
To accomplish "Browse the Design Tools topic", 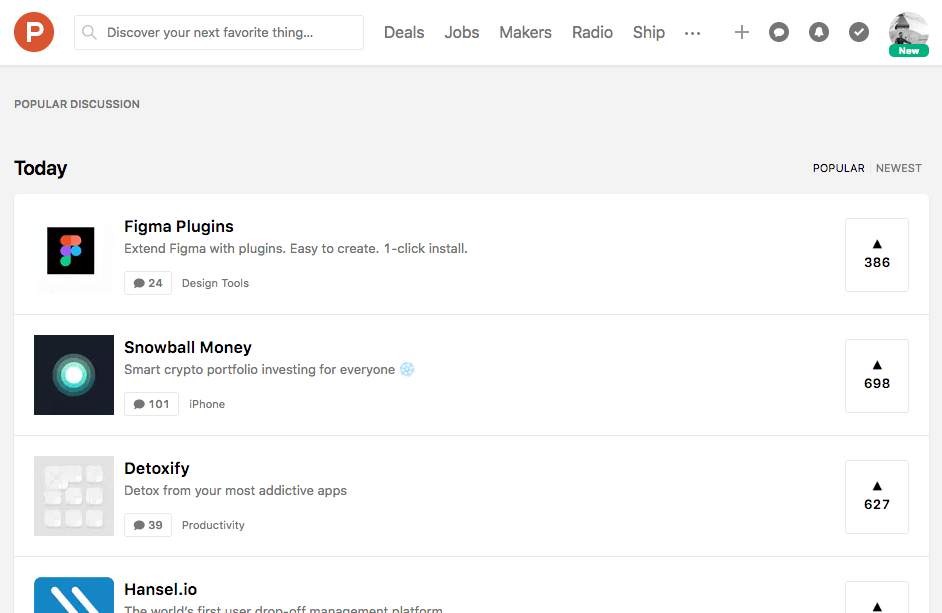I will 214,283.
